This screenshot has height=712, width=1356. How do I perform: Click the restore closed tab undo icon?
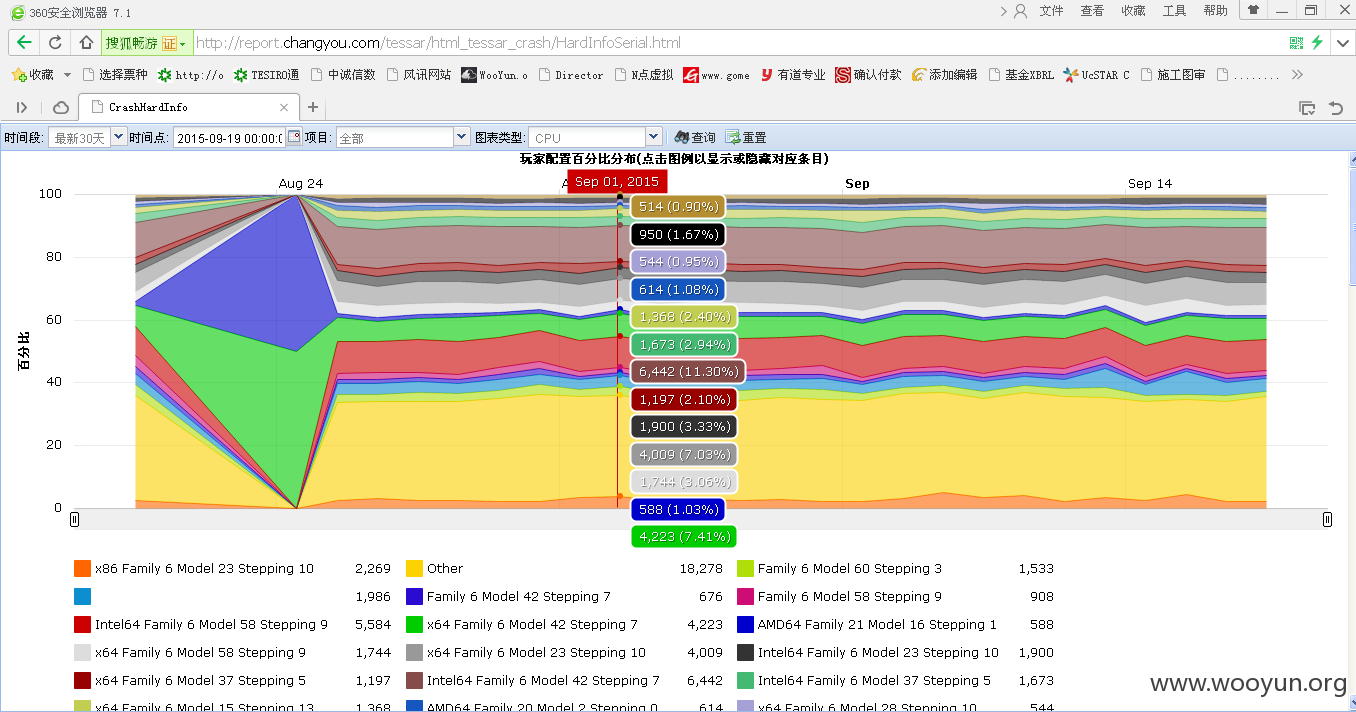pyautogui.click(x=1335, y=107)
